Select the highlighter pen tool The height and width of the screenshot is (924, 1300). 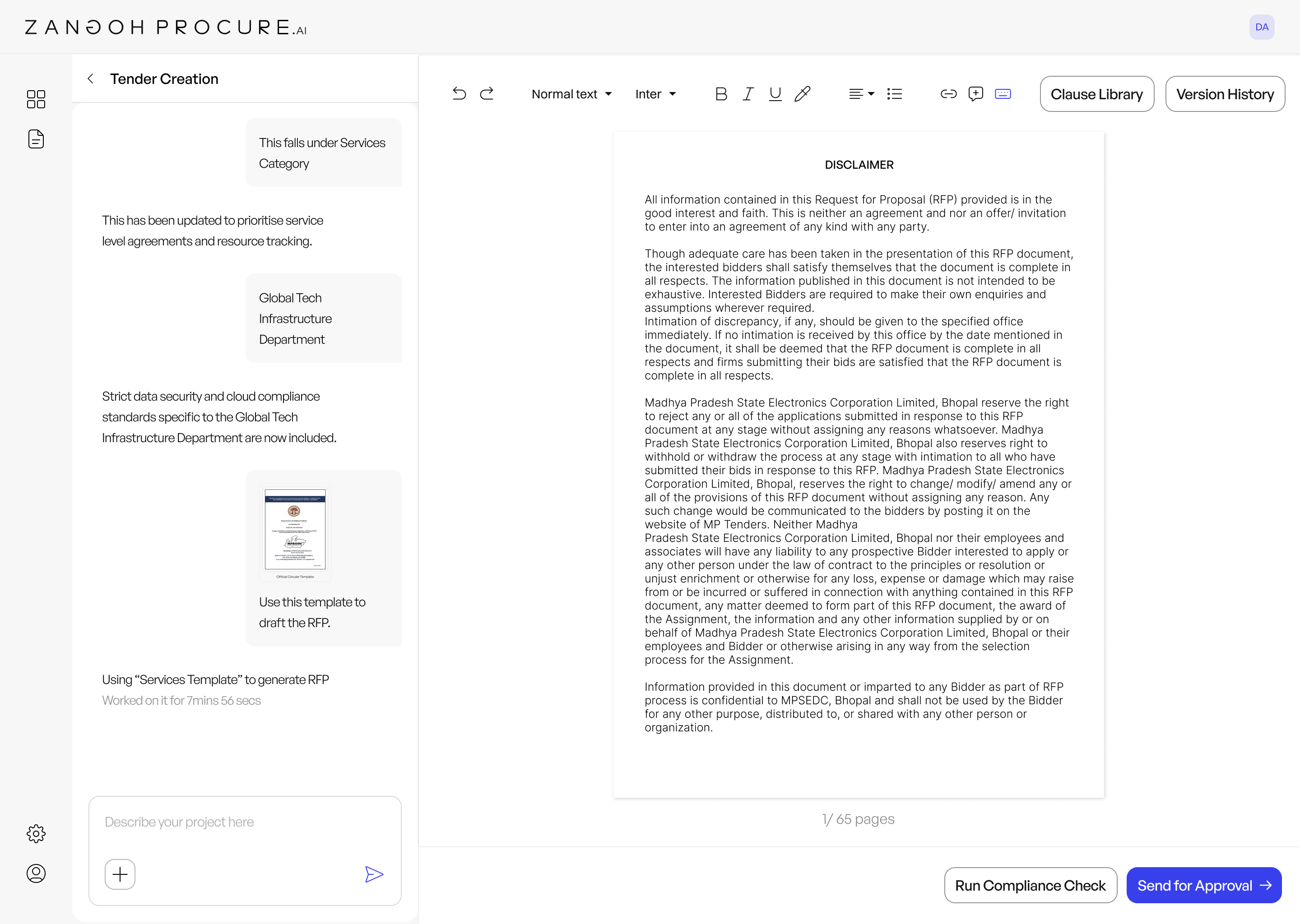(x=803, y=94)
